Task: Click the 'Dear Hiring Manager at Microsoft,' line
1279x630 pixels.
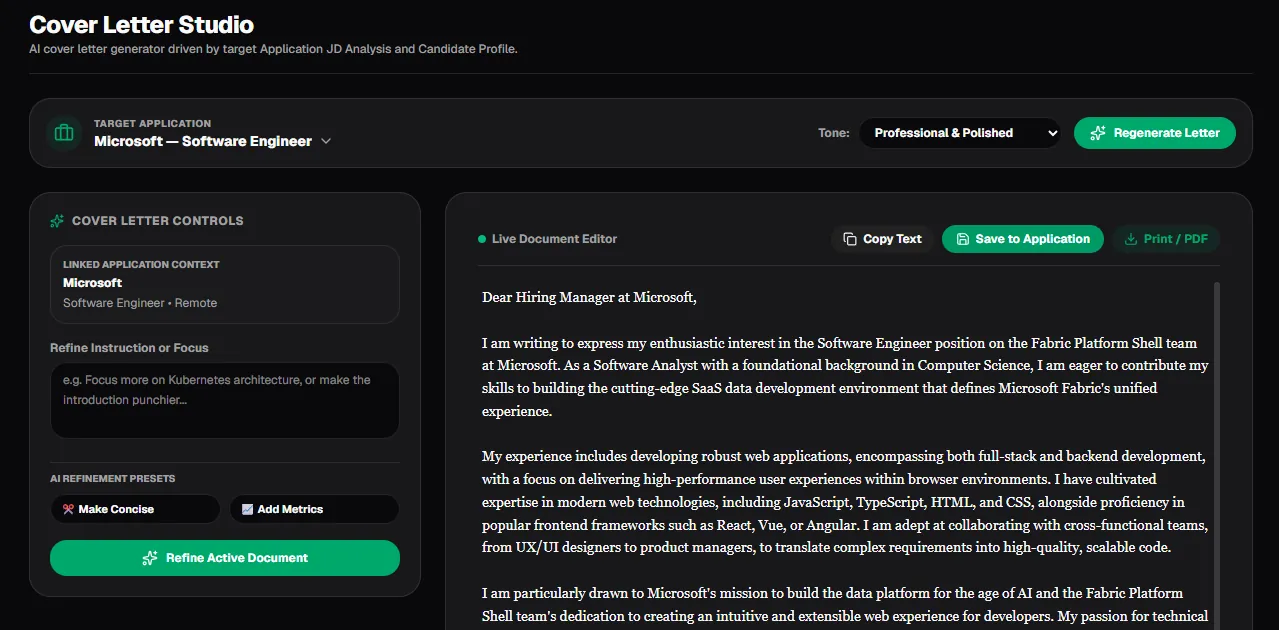Action: coord(589,297)
